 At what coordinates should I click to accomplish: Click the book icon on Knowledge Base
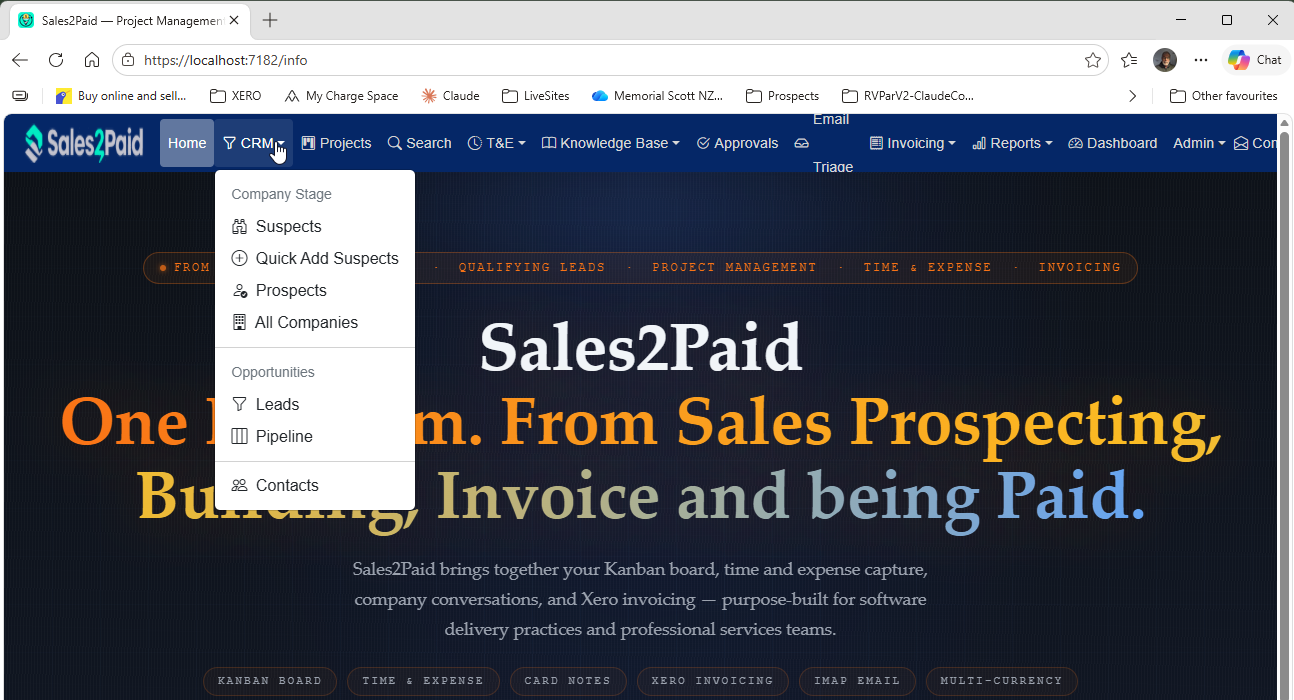click(x=549, y=143)
